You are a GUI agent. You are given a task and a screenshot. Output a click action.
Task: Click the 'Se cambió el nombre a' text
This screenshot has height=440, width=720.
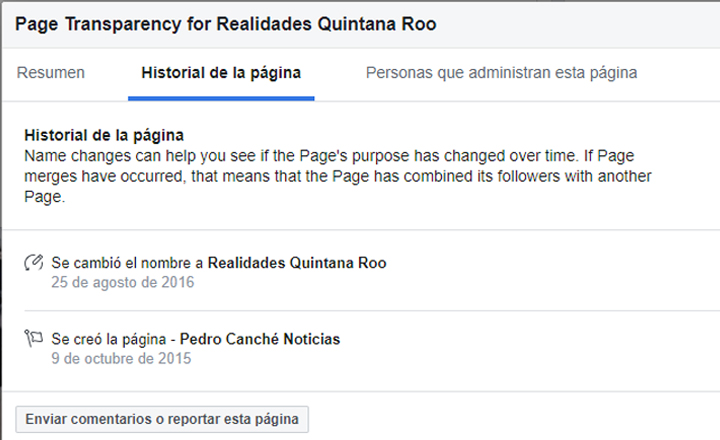127,263
